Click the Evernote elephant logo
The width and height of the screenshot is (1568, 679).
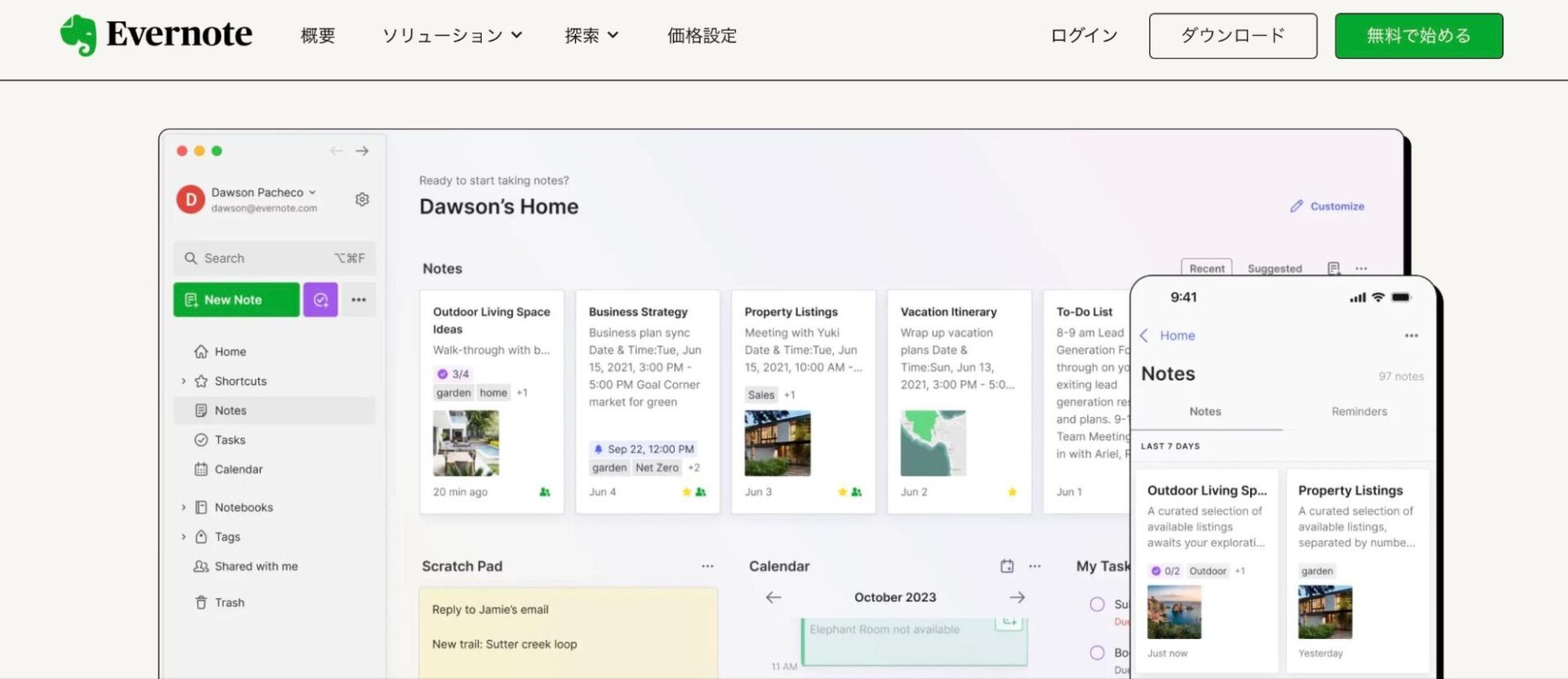pos(78,35)
